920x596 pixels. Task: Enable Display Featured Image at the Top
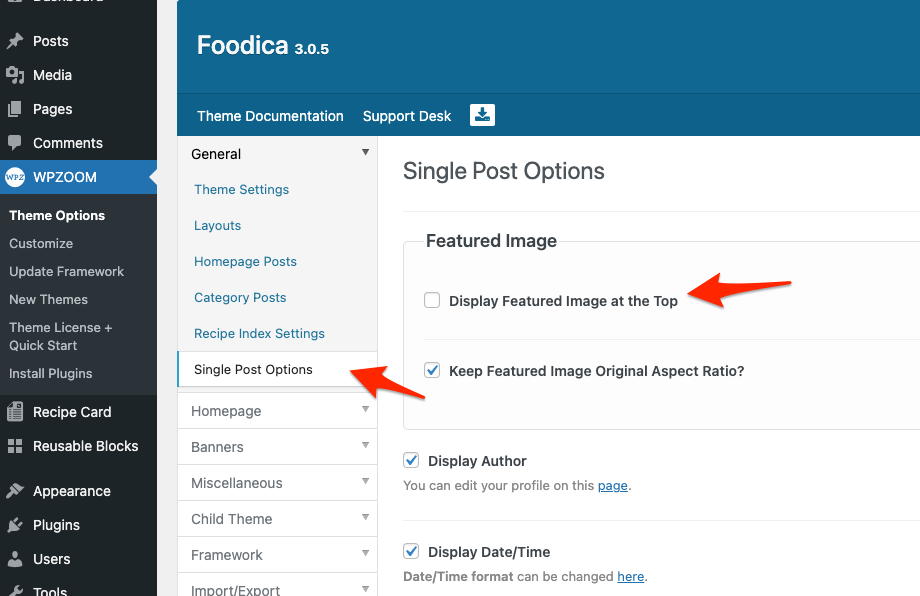(x=432, y=300)
